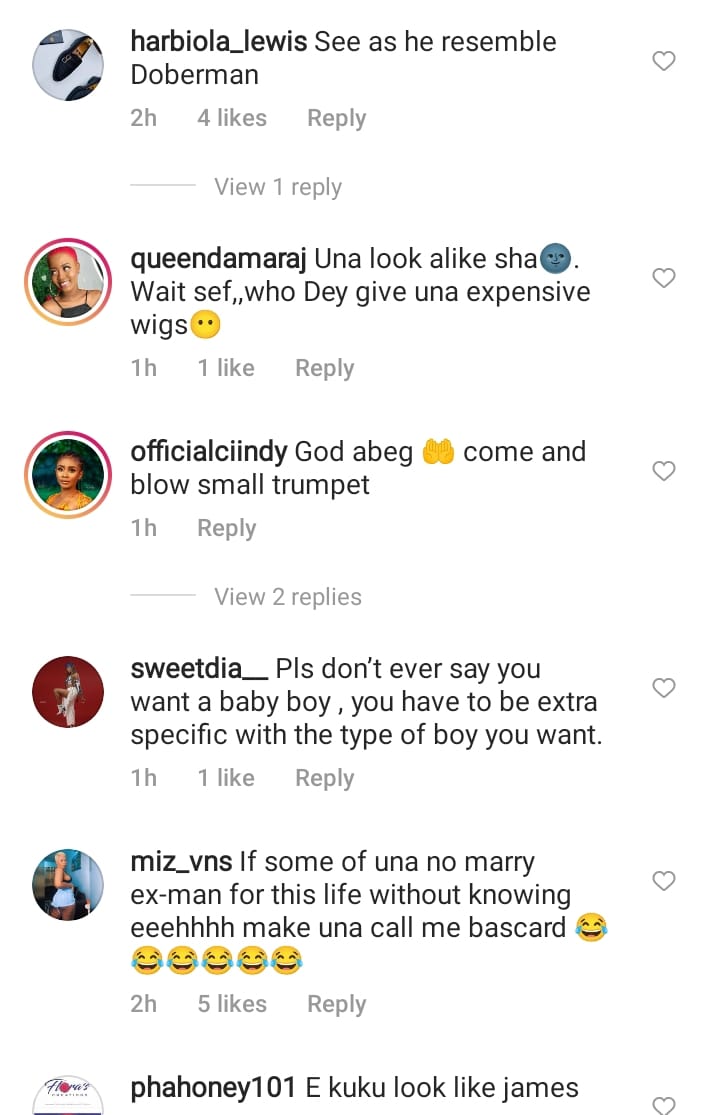Viewport: 720px width, 1115px height.
Task: Reply to miz_vns's comment
Action: (336, 1004)
